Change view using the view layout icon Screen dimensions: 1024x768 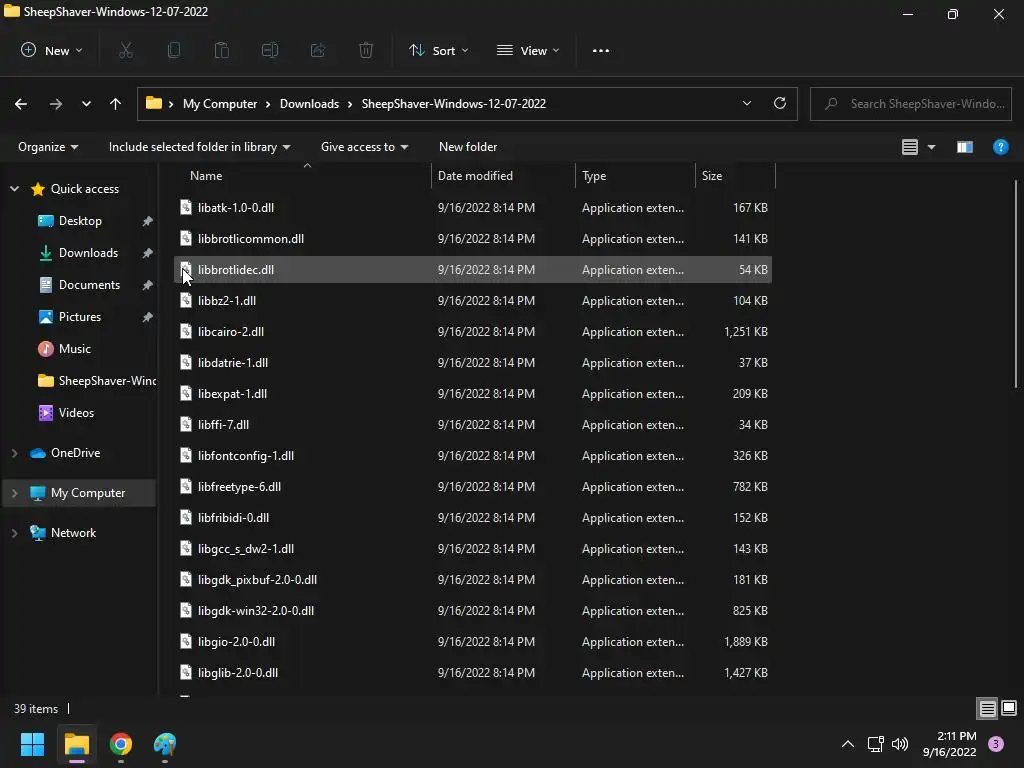(x=910, y=147)
